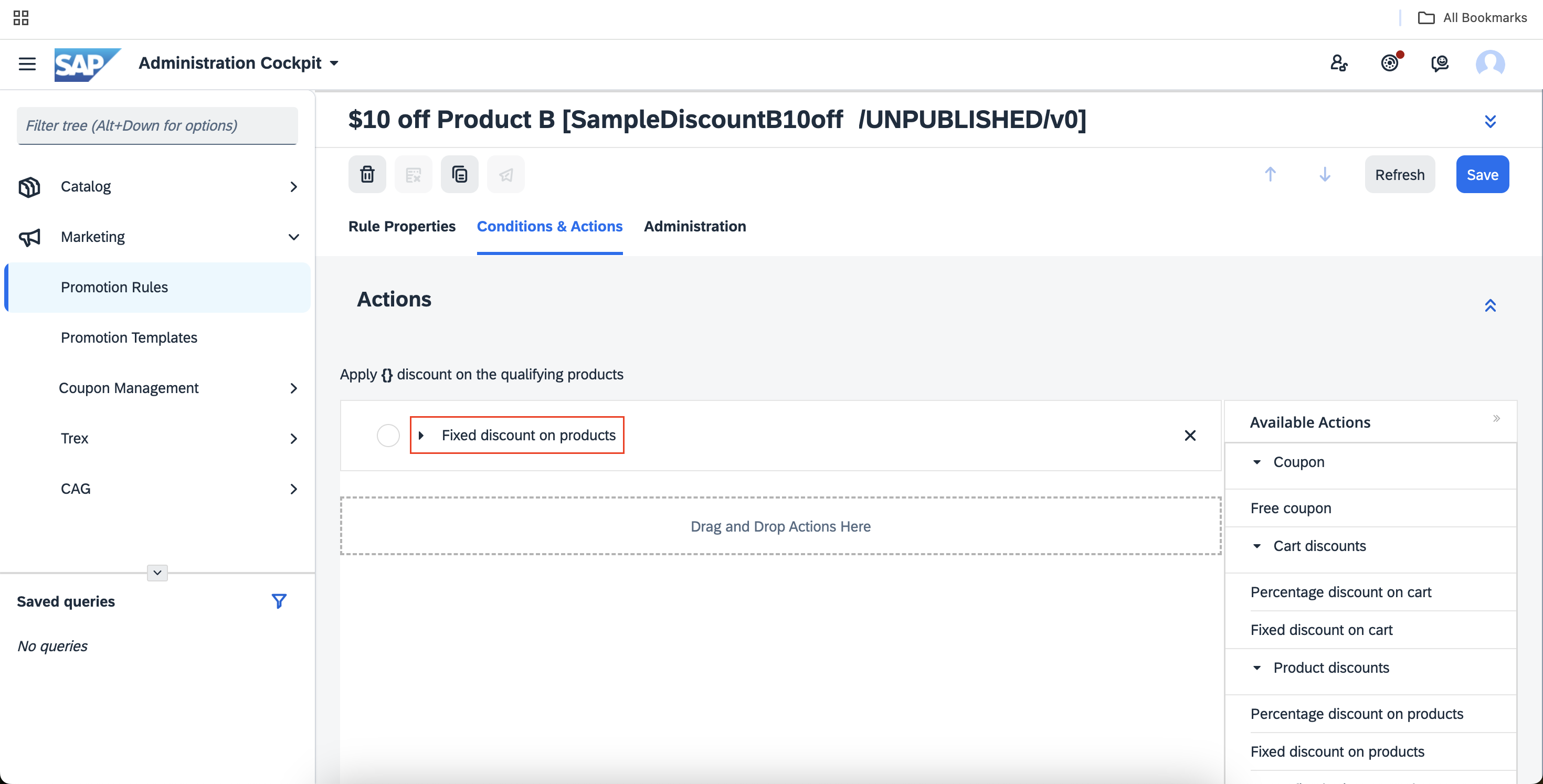This screenshot has width=1543, height=784.
Task: Open the All Bookmarks folder
Action: tap(1472, 17)
